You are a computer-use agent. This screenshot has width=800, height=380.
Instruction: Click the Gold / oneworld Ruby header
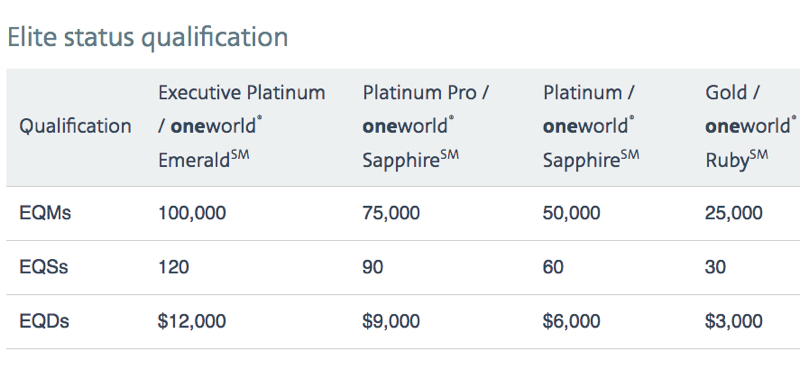tap(751, 126)
